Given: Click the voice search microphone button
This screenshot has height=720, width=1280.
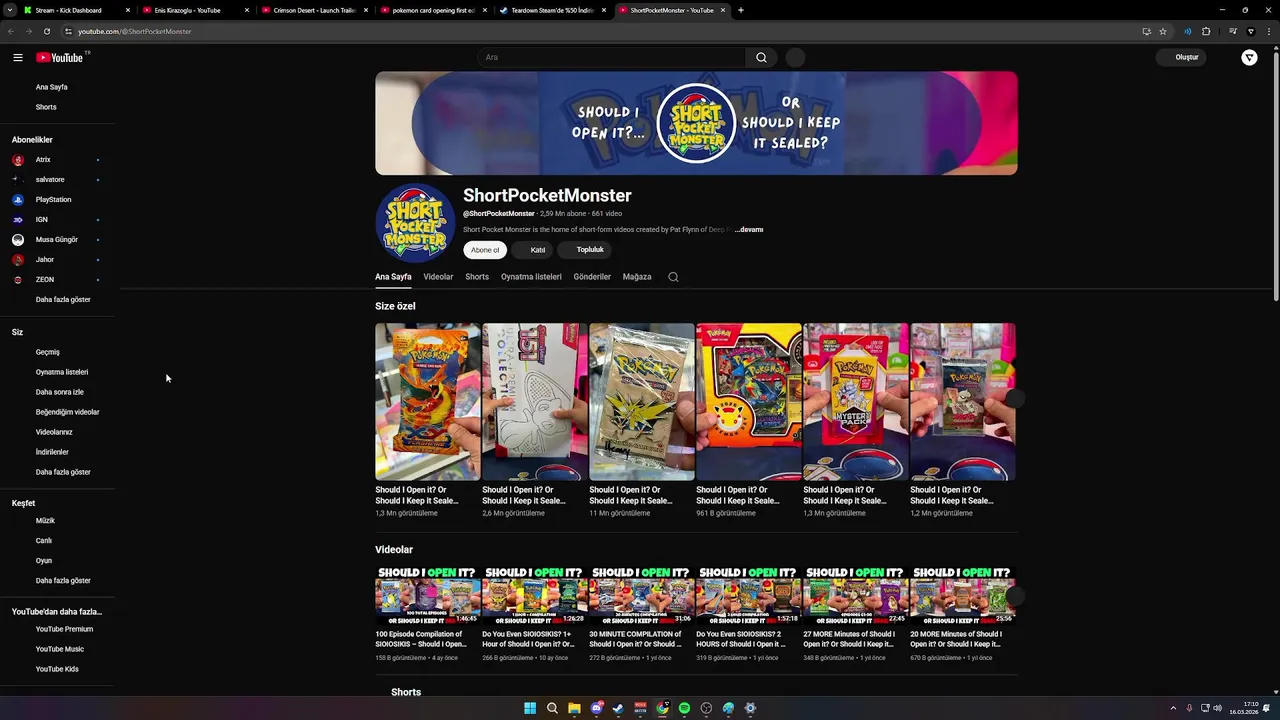Looking at the screenshot, I should pos(795,58).
